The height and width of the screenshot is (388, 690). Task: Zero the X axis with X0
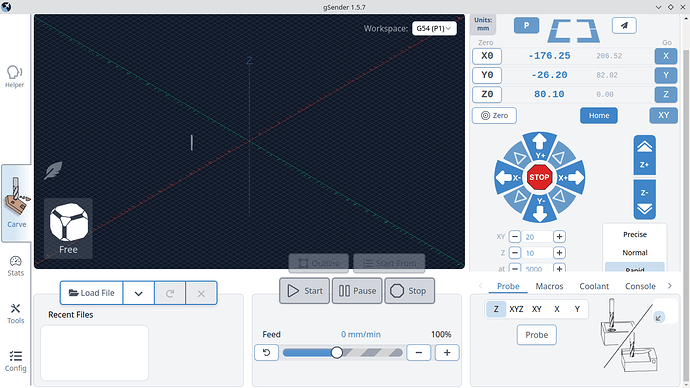click(x=487, y=56)
